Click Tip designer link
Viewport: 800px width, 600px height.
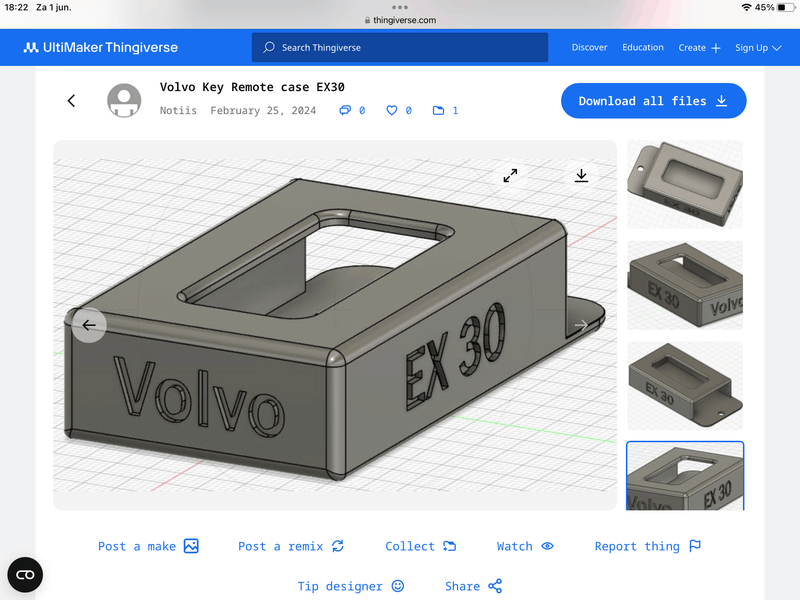[351, 586]
